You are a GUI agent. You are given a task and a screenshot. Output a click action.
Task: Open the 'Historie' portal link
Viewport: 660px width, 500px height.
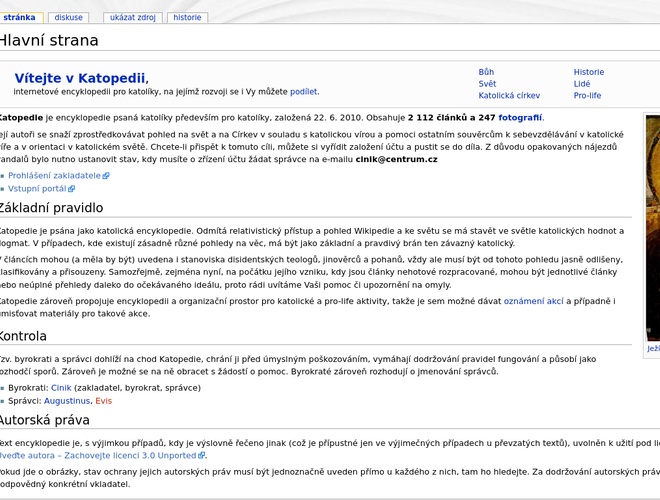pos(589,72)
